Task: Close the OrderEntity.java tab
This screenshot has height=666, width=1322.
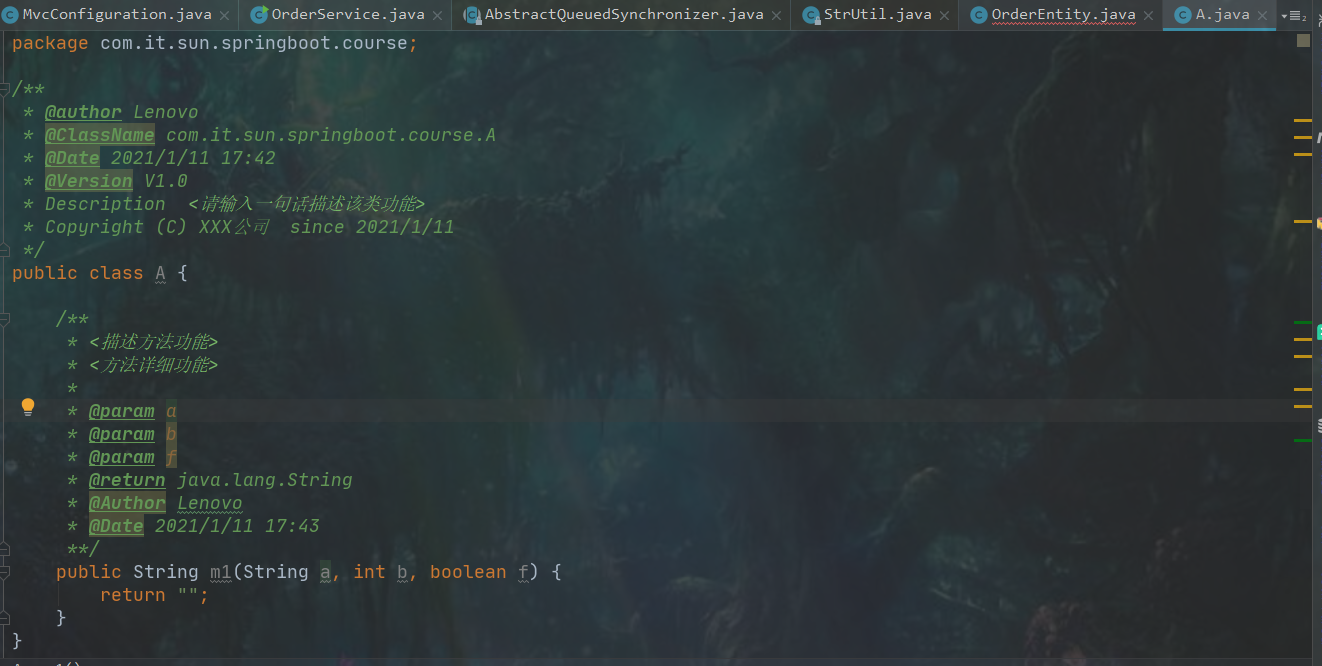Action: click(x=1148, y=15)
